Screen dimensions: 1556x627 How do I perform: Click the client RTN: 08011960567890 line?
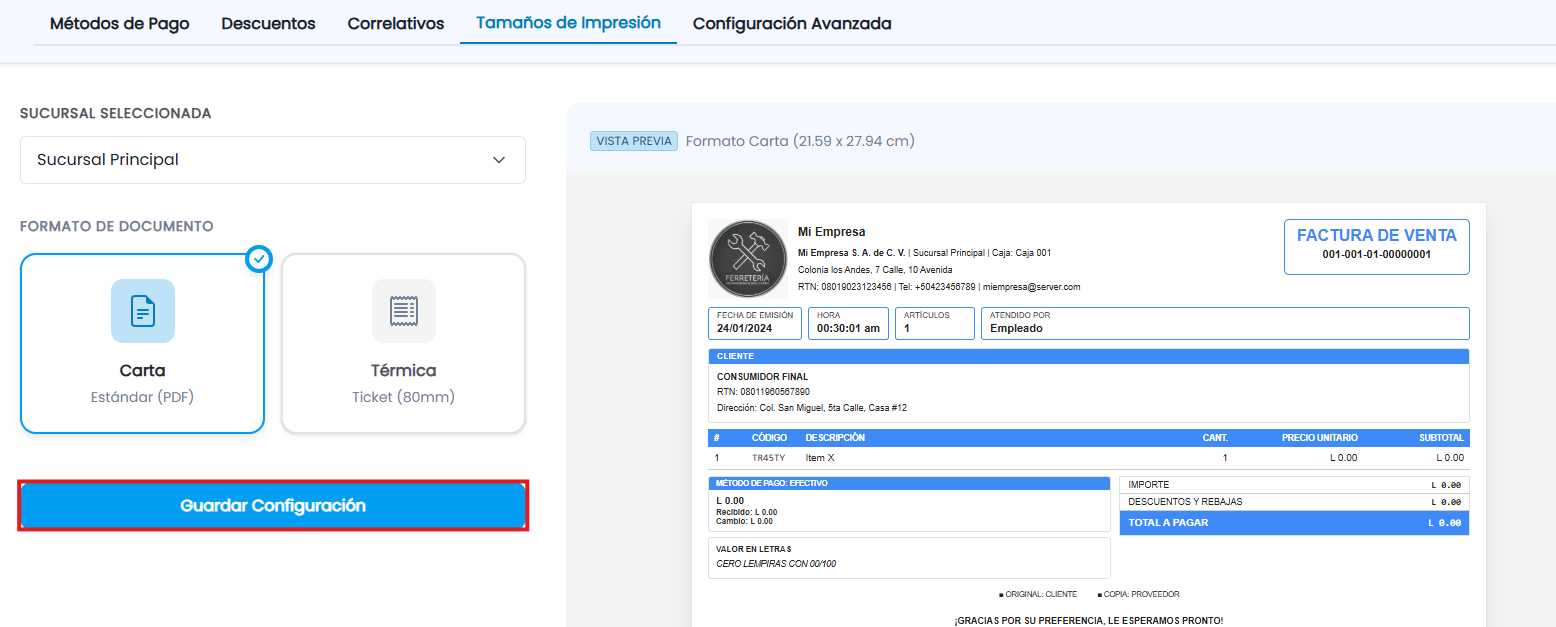763,392
